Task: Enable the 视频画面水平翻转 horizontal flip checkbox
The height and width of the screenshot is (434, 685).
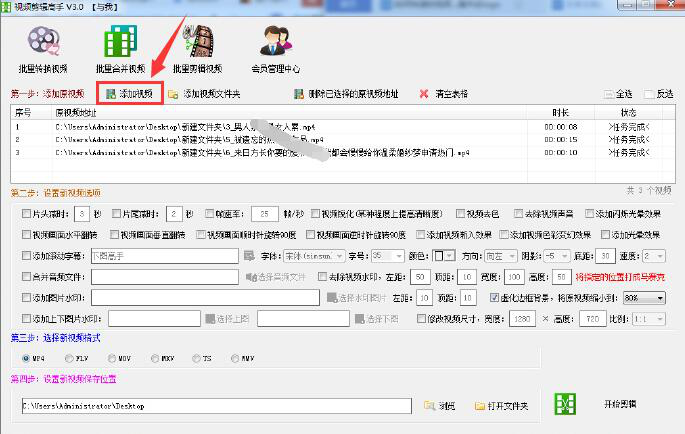Action: 26,235
